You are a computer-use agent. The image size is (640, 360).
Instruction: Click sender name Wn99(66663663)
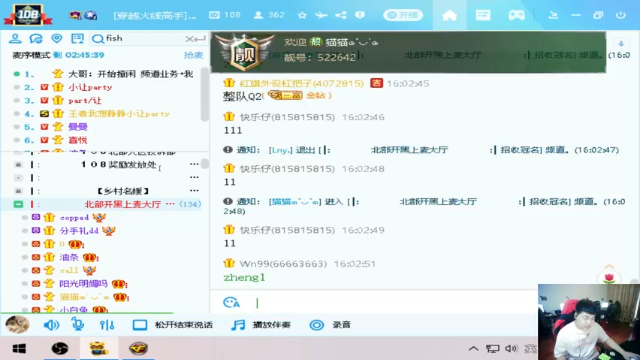[x=283, y=264]
